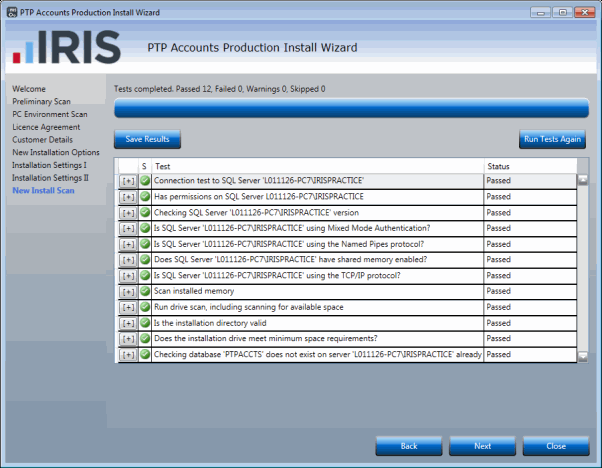Click green check icon for shared memory enabled row
Image resolution: width=602 pixels, height=468 pixels.
(145, 260)
